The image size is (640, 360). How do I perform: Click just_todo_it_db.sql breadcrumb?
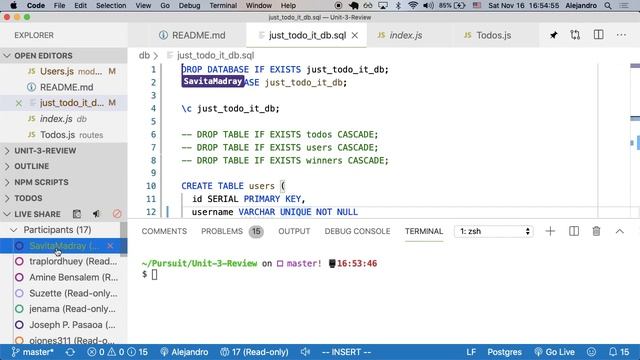[x=216, y=55]
